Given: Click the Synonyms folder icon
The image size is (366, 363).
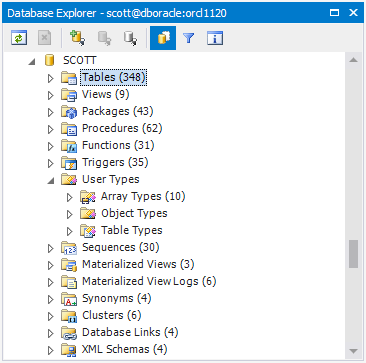Looking at the screenshot, I should [x=69, y=299].
